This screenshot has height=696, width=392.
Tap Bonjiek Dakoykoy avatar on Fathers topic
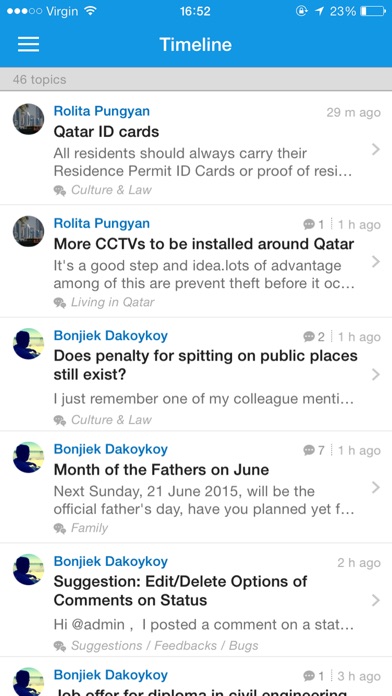(x=28, y=457)
